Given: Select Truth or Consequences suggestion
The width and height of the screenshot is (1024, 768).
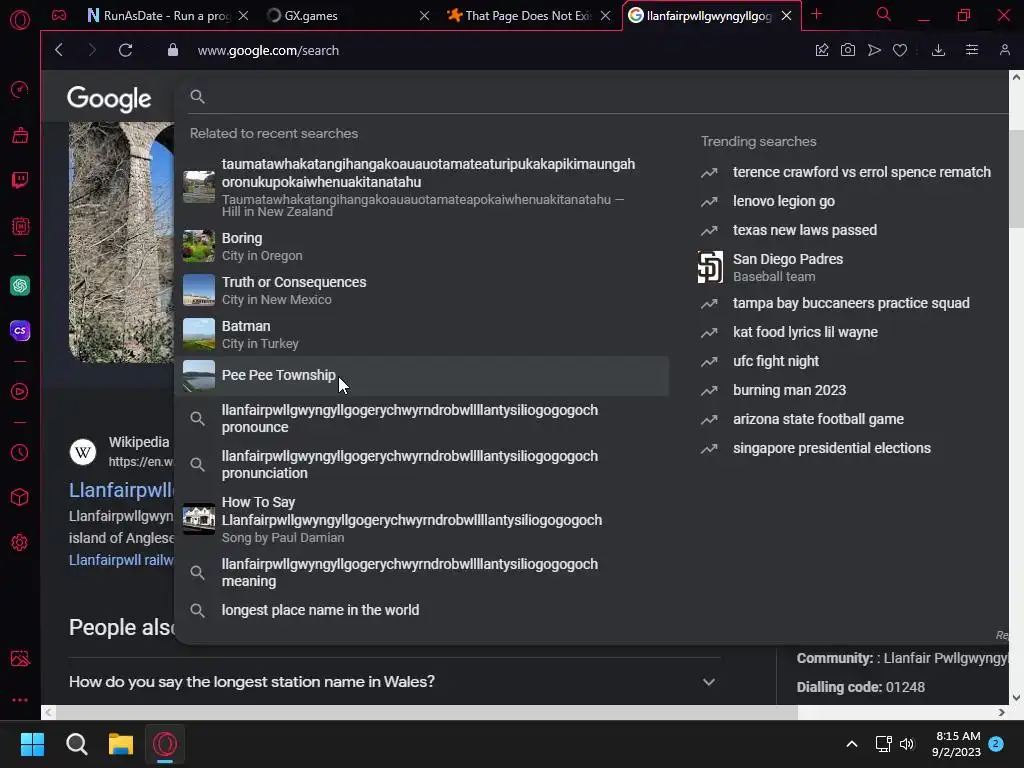Looking at the screenshot, I should pos(424,290).
